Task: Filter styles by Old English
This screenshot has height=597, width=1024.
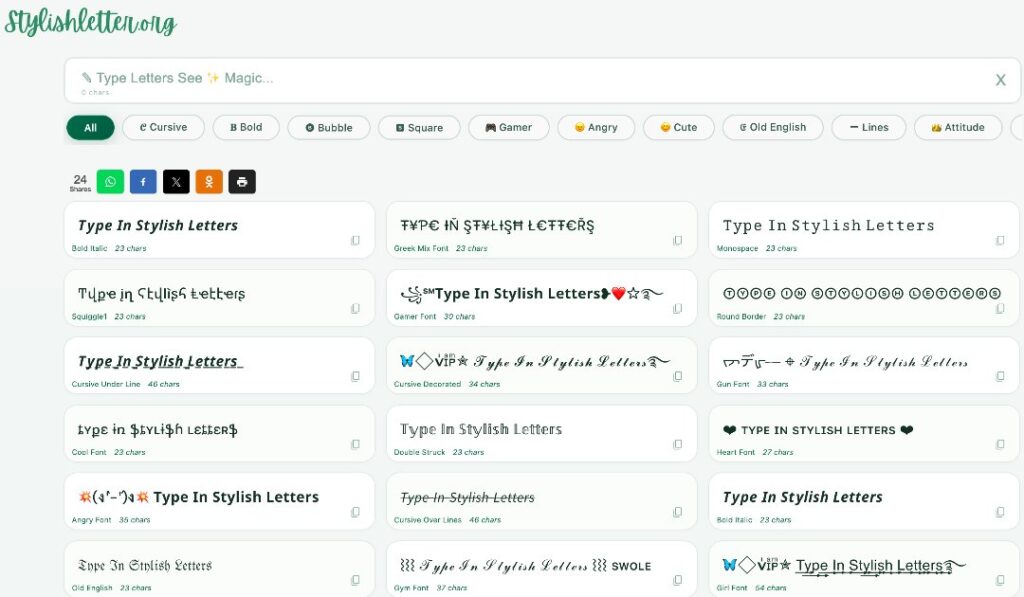Action: coord(773,127)
